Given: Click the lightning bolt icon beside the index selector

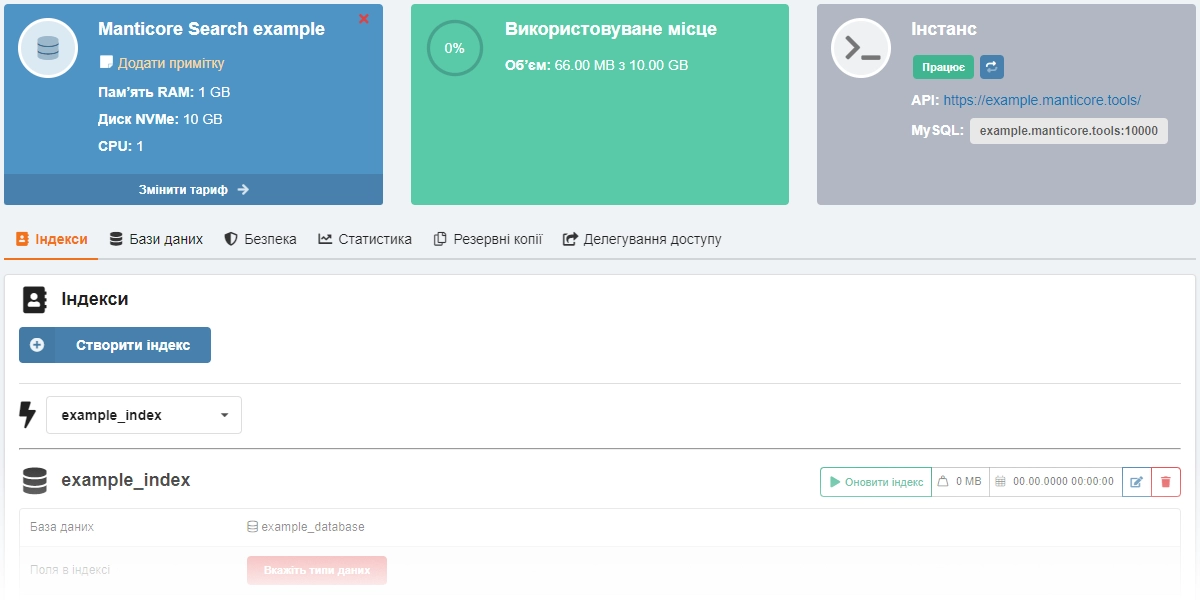Looking at the screenshot, I should (29, 414).
